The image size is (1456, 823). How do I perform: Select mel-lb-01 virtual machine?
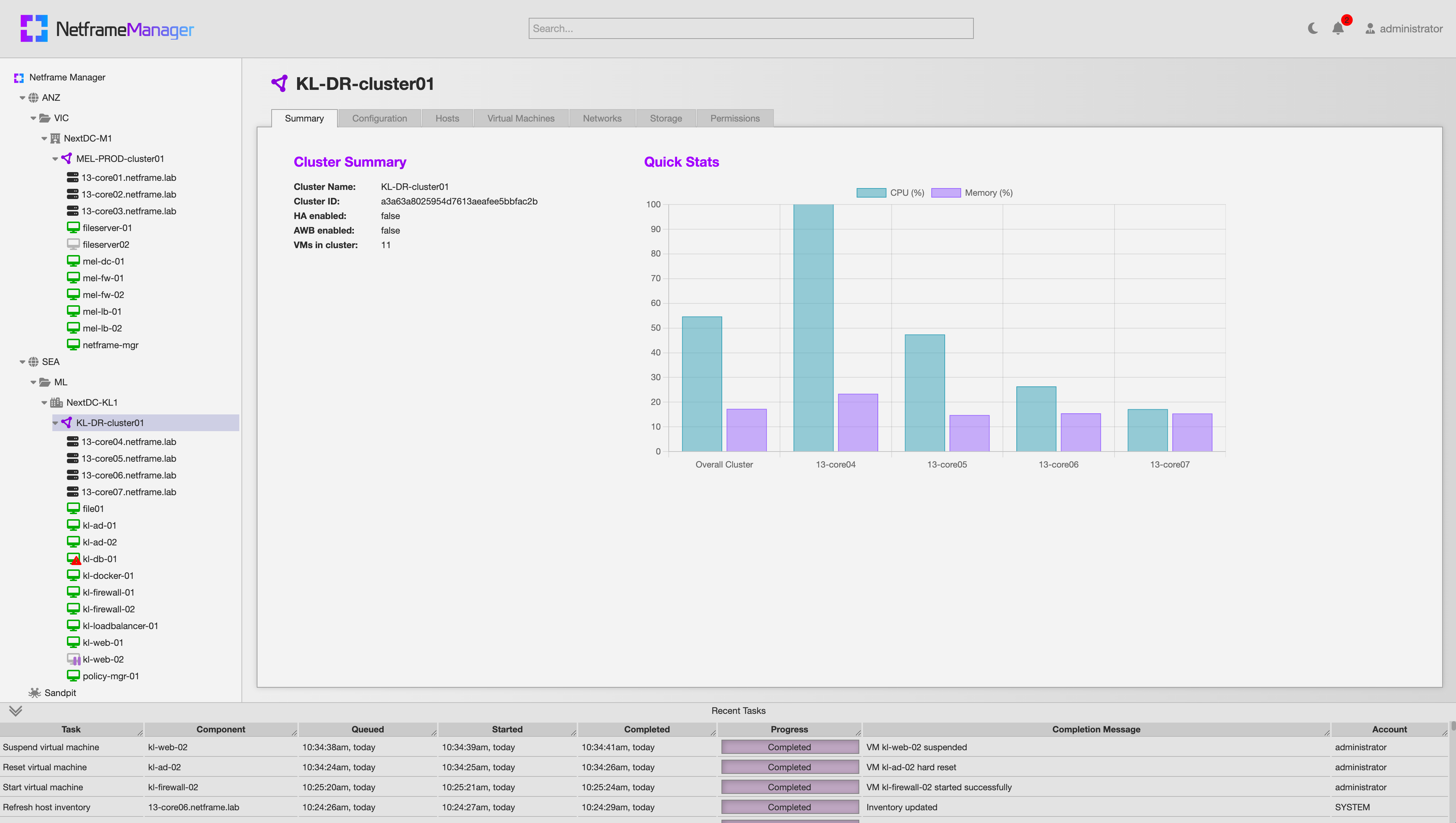pyautogui.click(x=102, y=312)
